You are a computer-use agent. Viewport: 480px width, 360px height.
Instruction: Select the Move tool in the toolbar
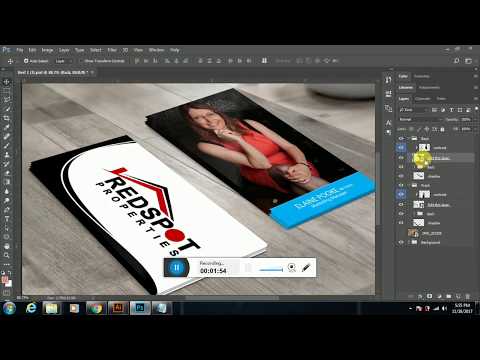[6, 82]
